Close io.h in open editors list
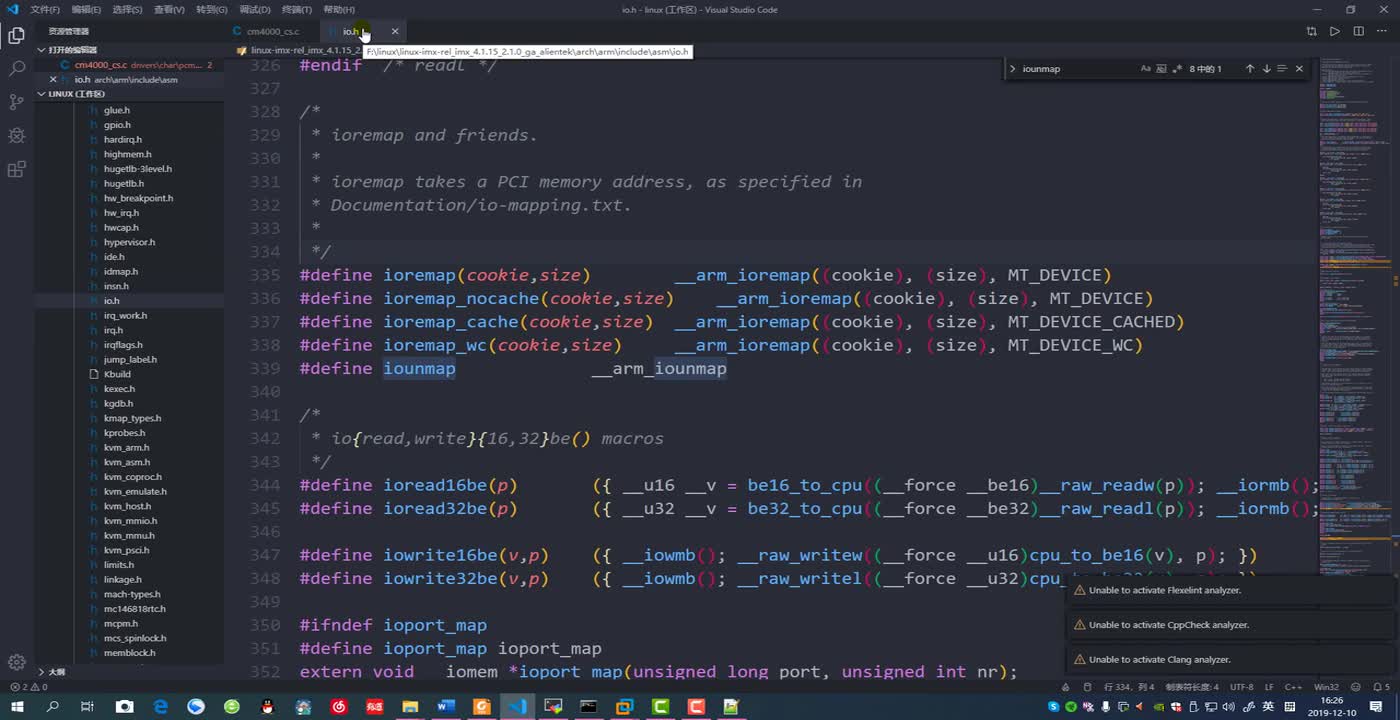1400x720 pixels. [x=54, y=79]
